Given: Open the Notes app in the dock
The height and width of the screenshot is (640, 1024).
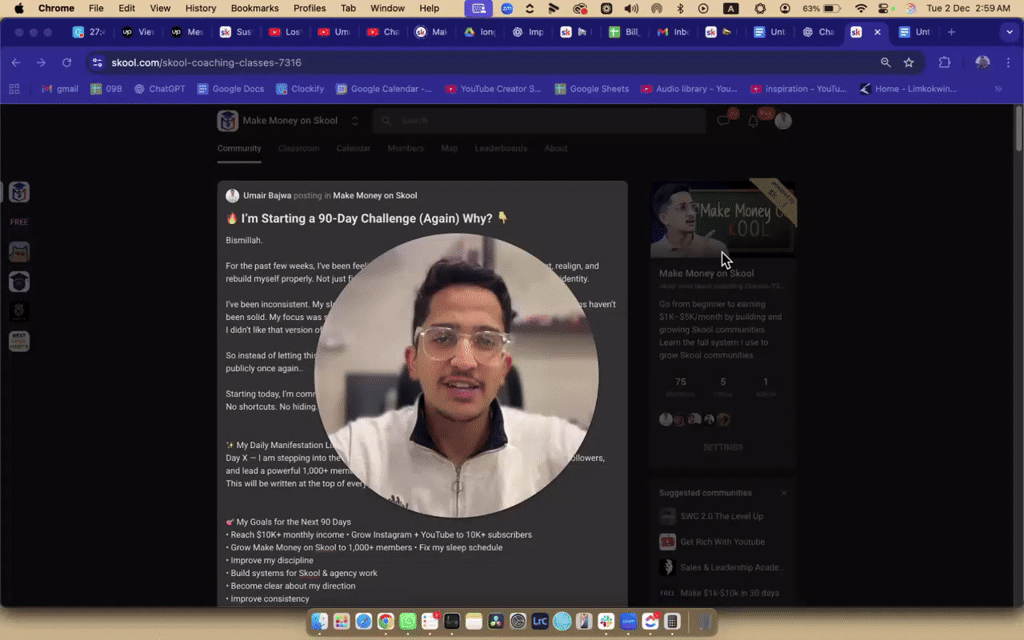Looking at the screenshot, I should (473, 622).
